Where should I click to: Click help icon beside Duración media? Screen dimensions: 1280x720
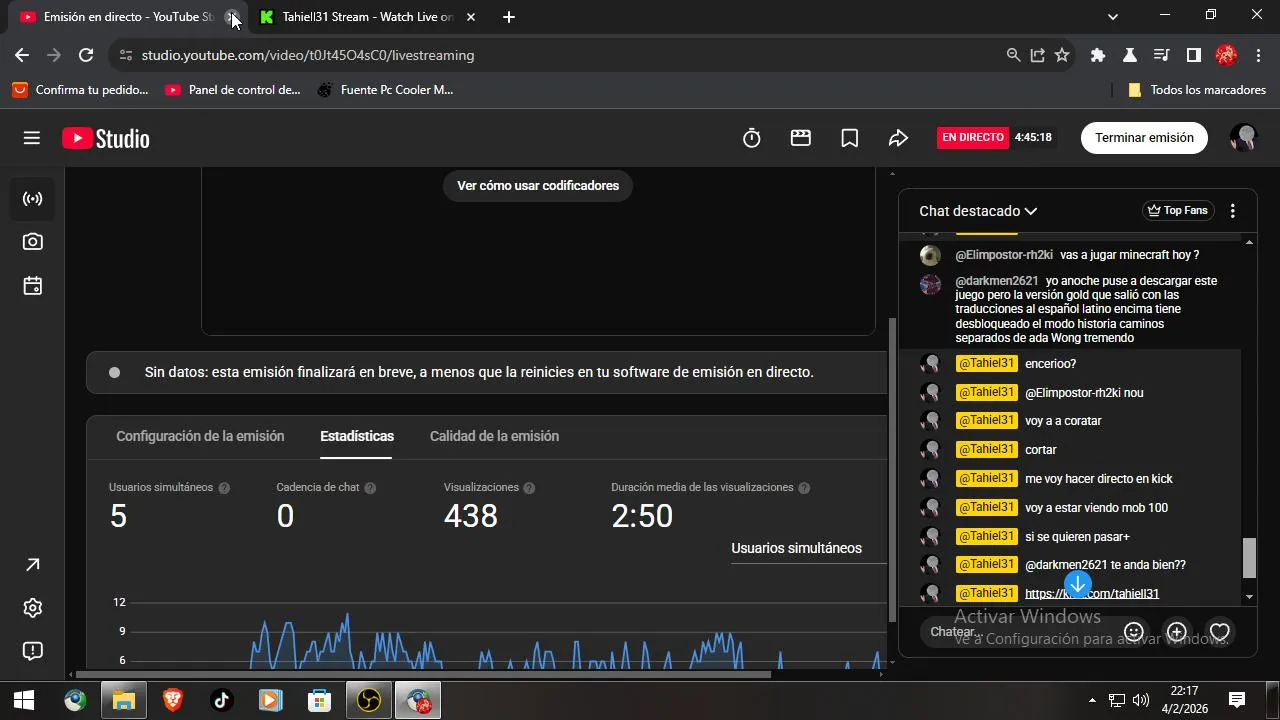(x=804, y=488)
